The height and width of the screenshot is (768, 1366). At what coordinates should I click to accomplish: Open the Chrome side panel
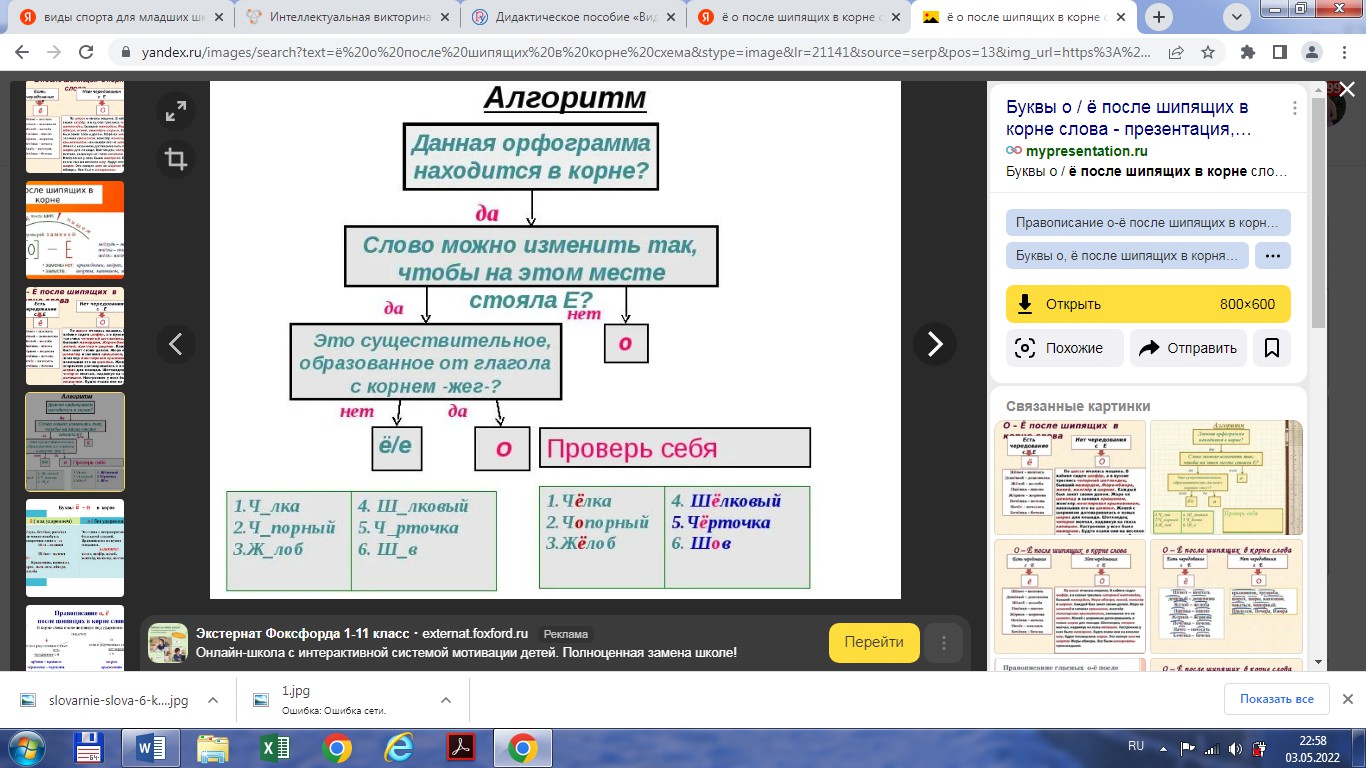(1279, 52)
